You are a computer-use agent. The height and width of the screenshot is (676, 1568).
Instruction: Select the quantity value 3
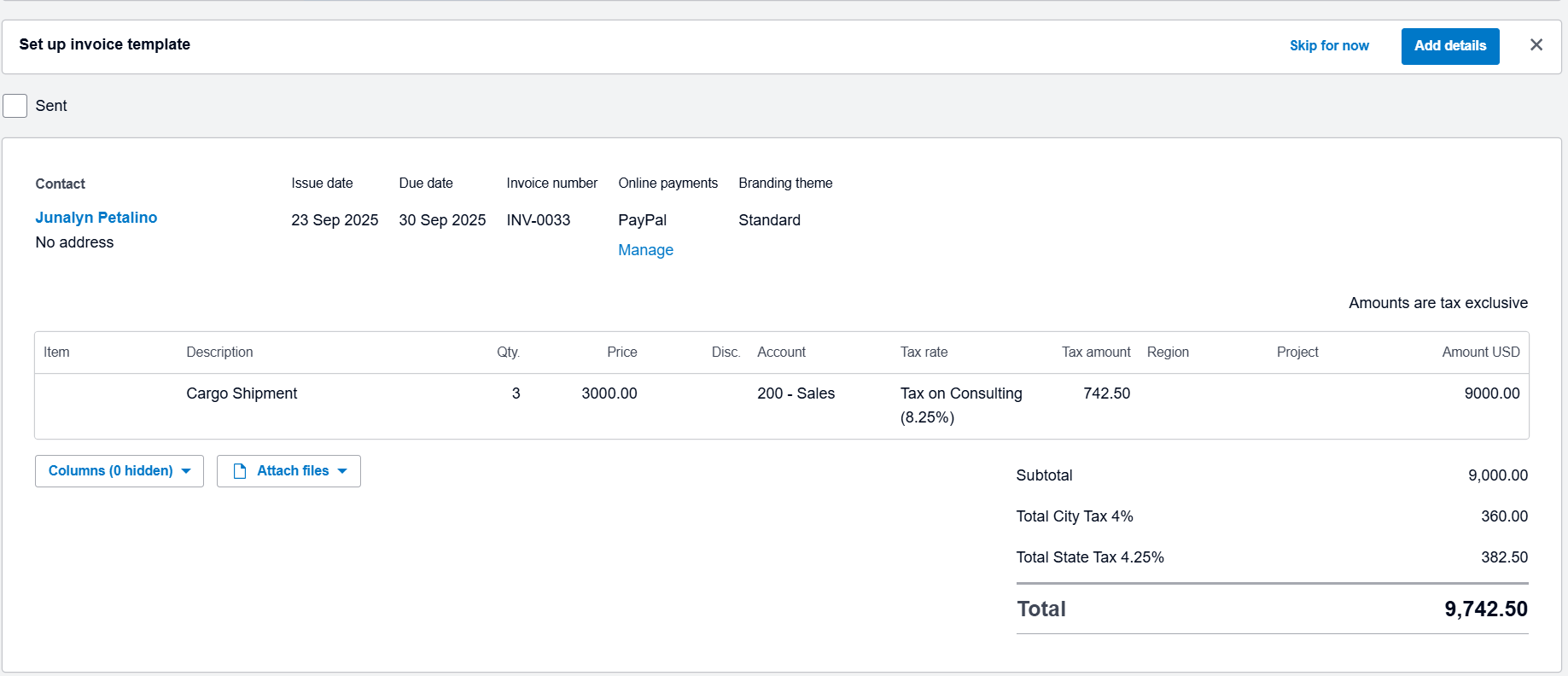click(516, 393)
